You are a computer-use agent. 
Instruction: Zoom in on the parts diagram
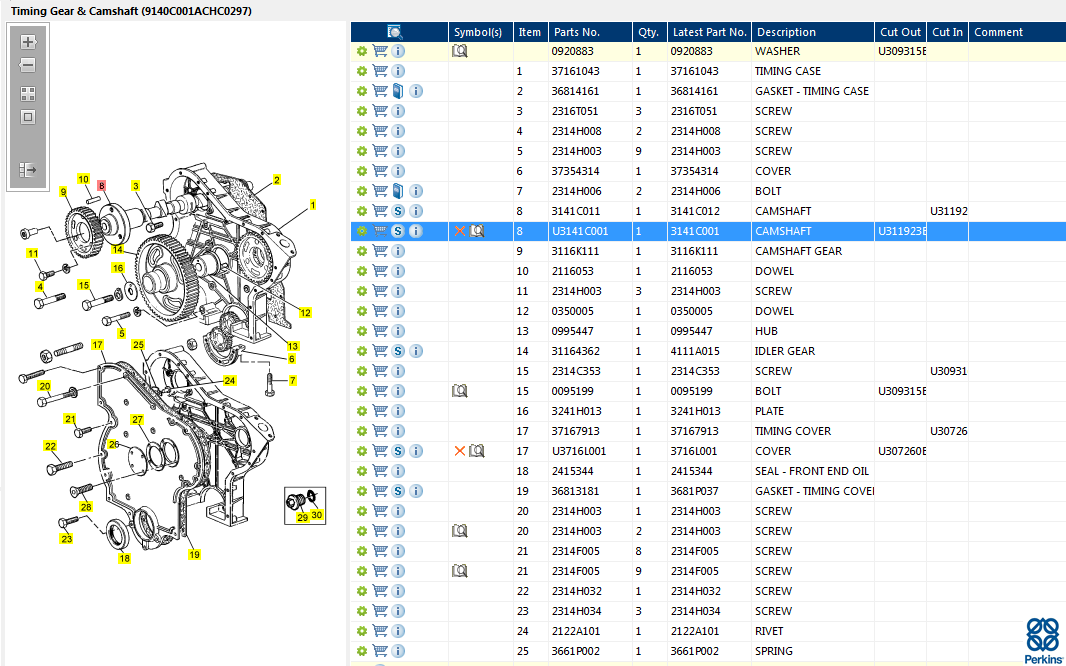28,42
